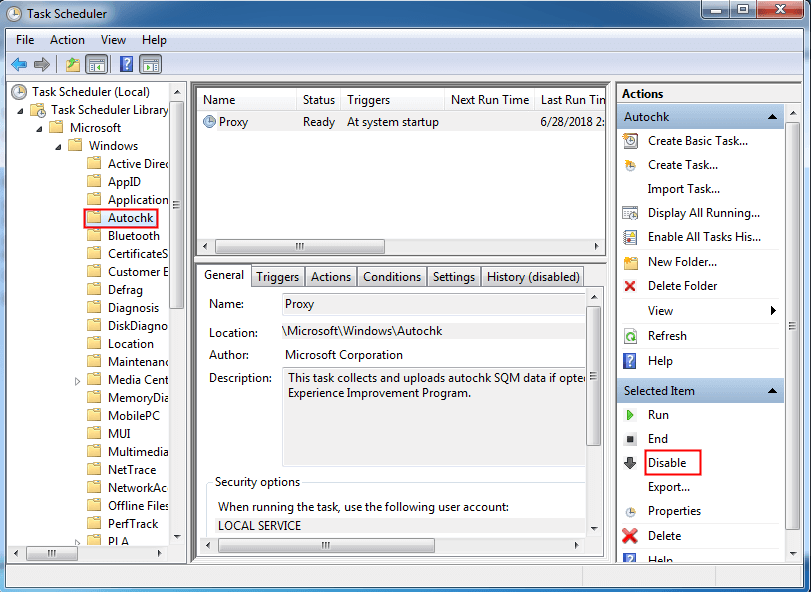Switch to the Triggers tab
The image size is (811, 592).
278,277
